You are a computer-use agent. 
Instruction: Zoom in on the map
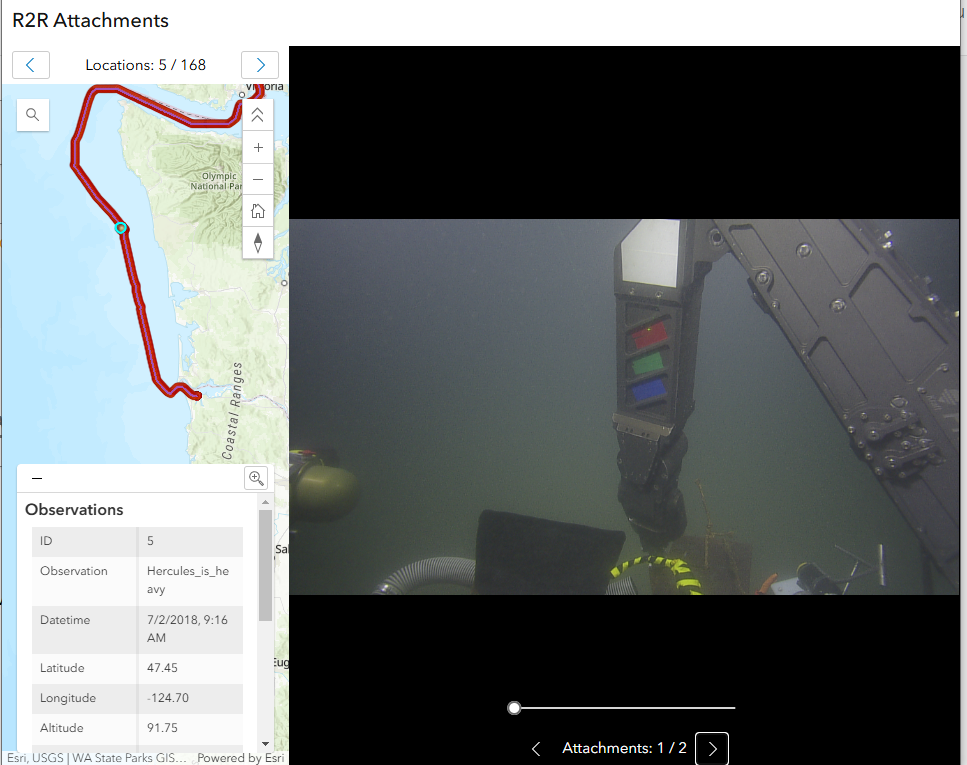258,147
